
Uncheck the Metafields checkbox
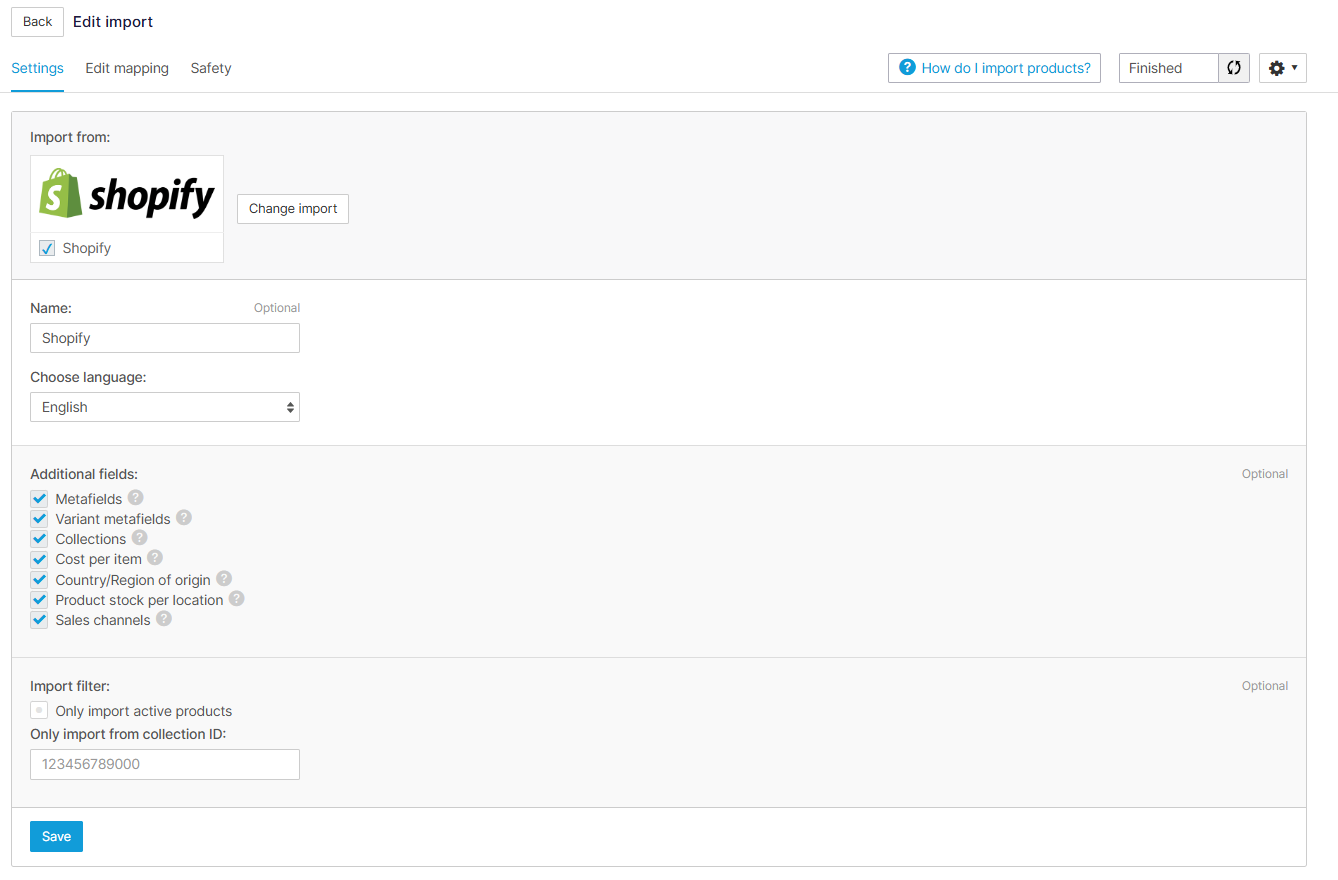39,499
